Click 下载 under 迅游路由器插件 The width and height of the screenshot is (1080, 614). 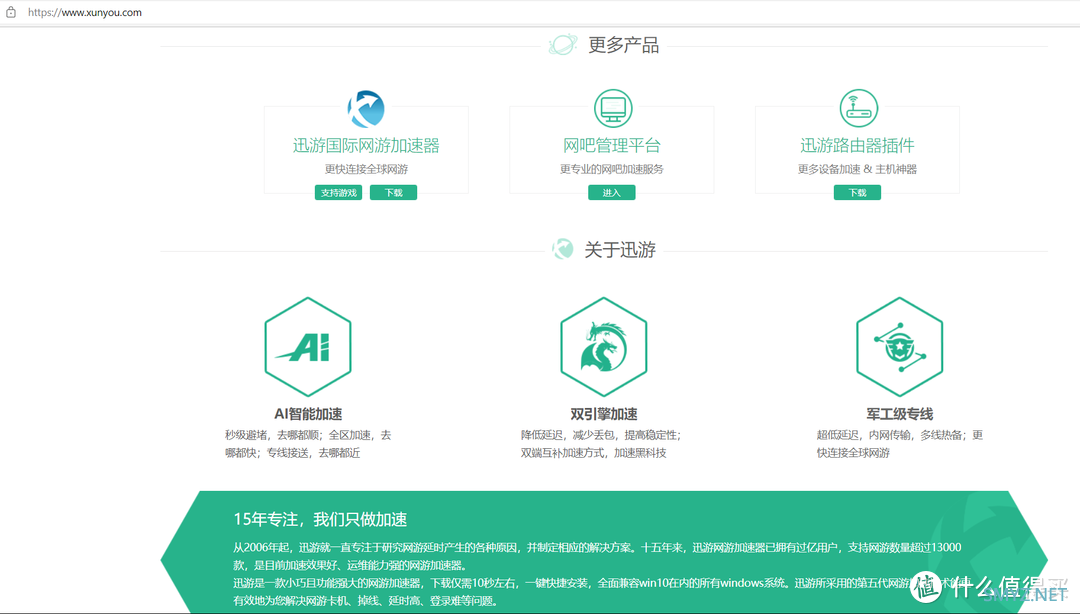[x=858, y=193]
